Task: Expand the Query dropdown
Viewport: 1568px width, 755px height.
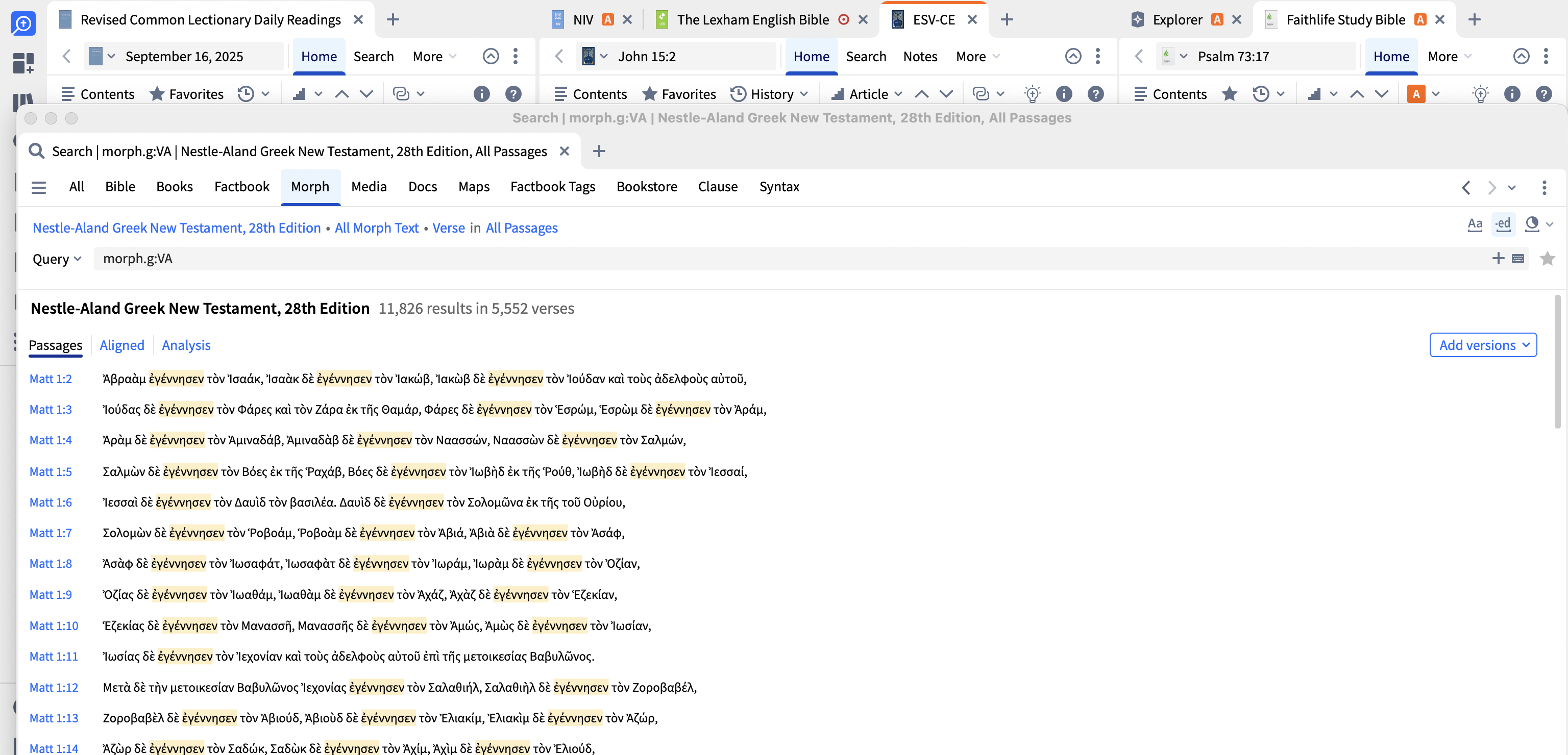Action: click(57, 259)
